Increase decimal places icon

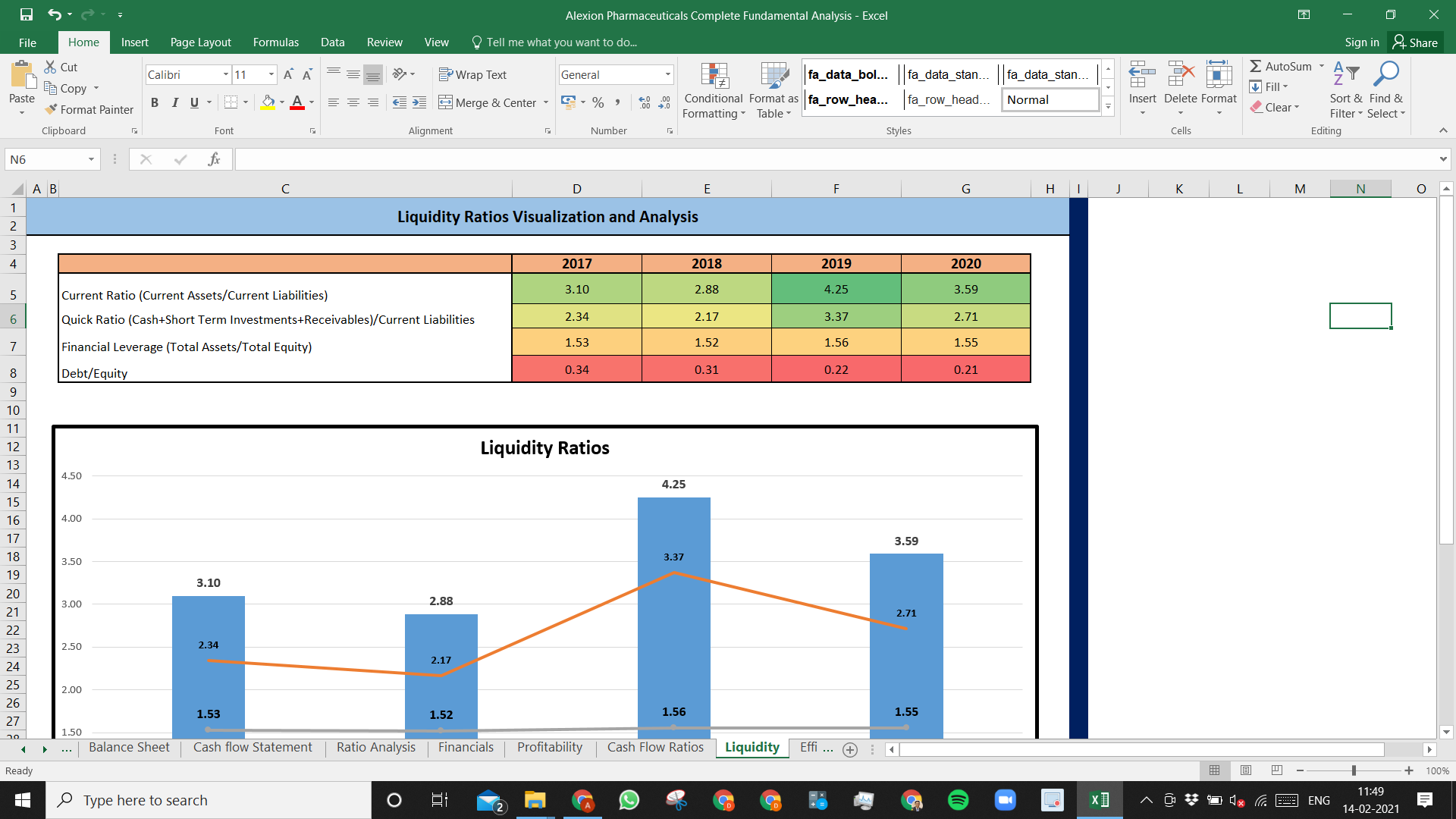pyautogui.click(x=645, y=102)
